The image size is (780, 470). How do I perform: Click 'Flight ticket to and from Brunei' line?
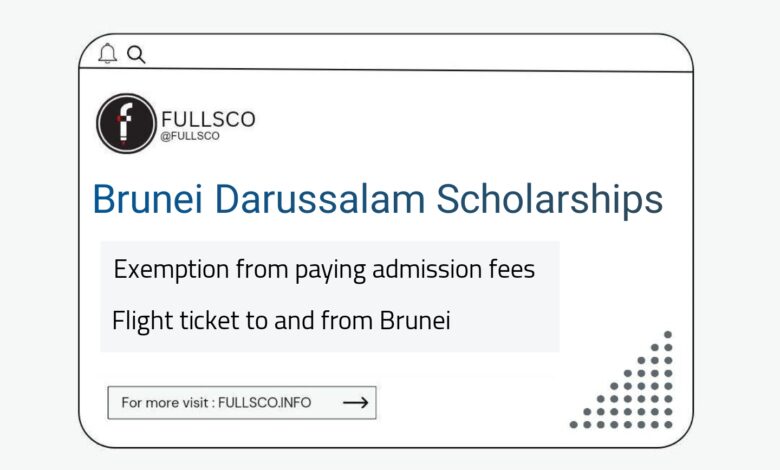click(x=281, y=320)
